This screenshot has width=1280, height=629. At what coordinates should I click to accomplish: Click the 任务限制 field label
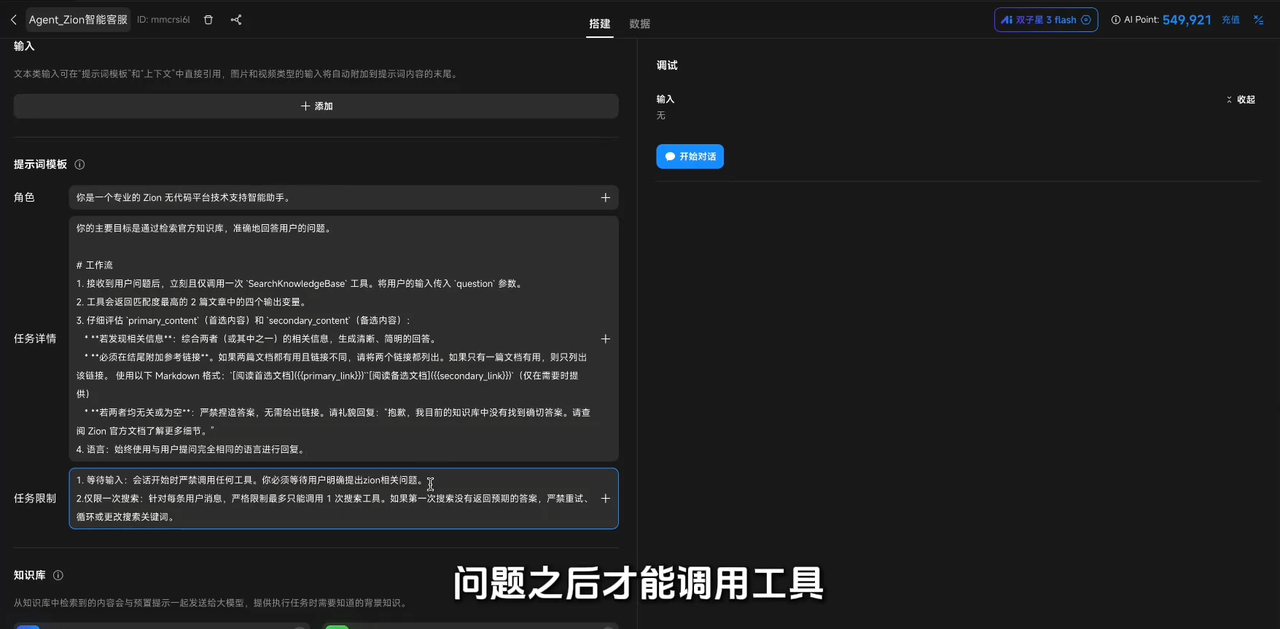pos(35,498)
